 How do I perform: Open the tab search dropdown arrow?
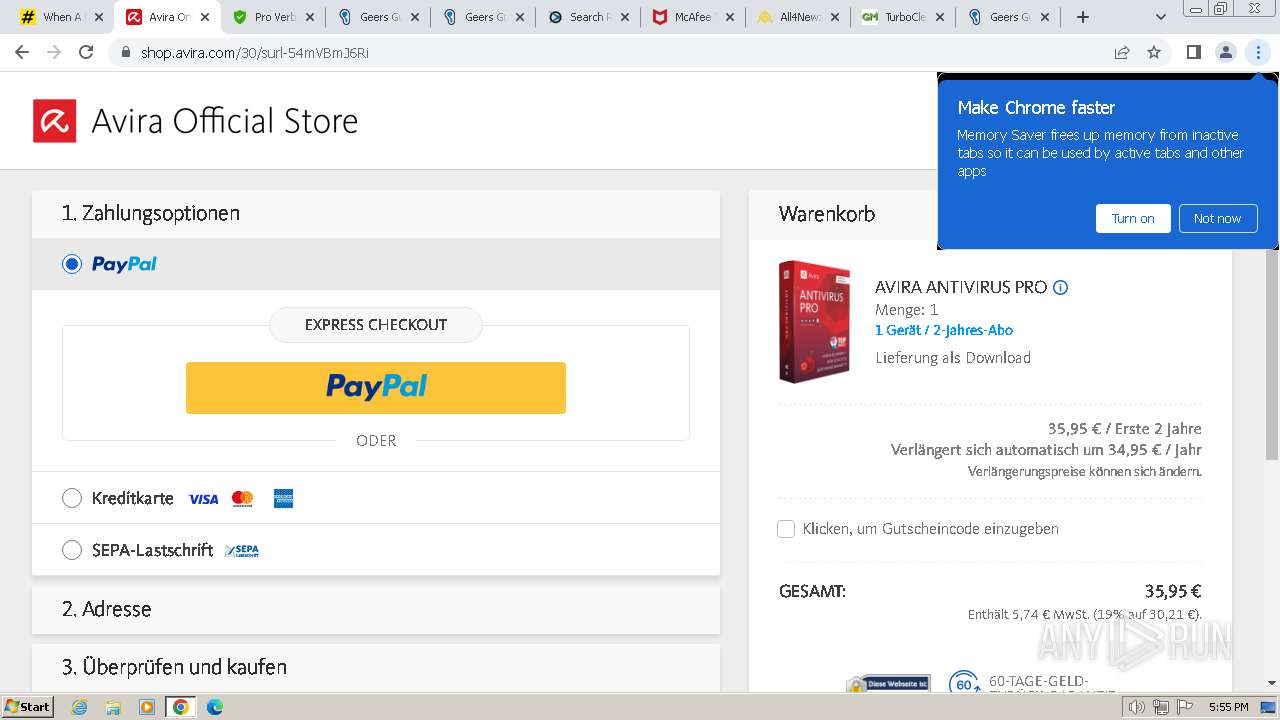1161,17
